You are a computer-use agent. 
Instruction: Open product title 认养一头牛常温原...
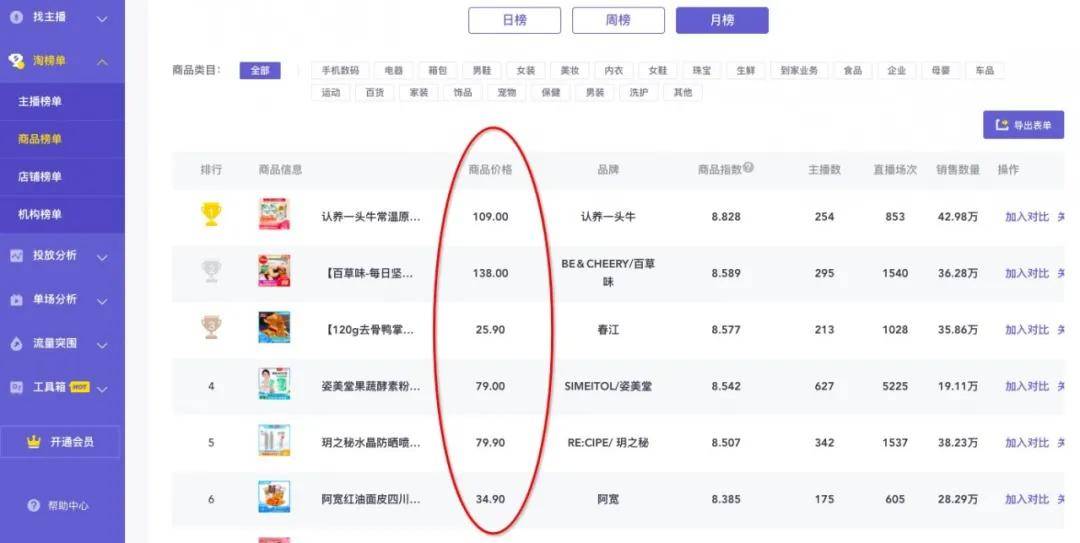point(371,216)
